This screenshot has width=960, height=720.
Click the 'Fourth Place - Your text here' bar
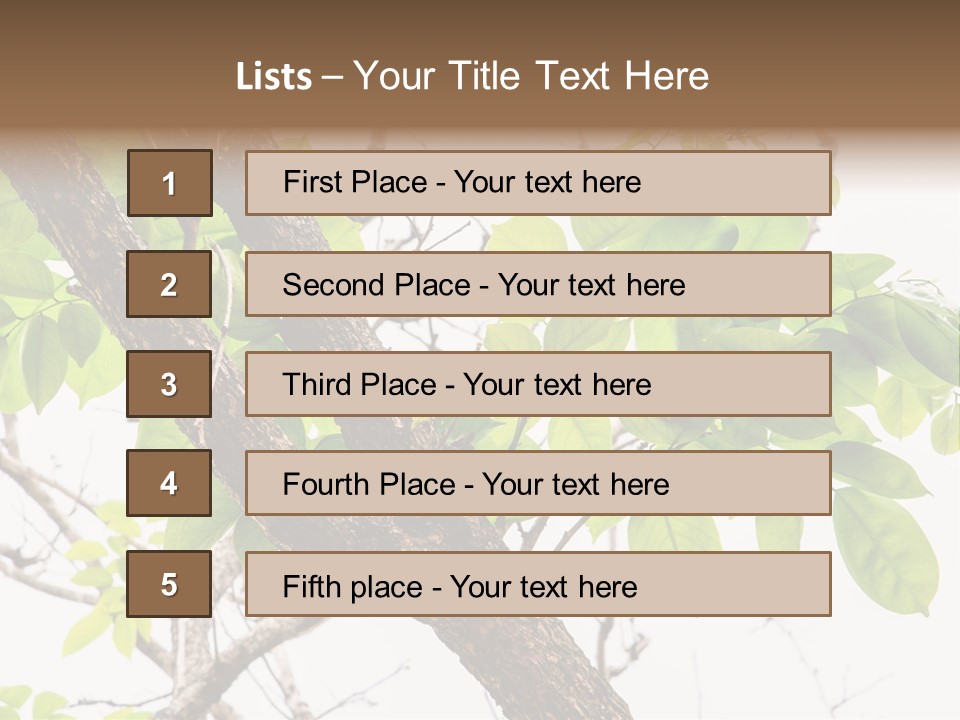pyautogui.click(x=538, y=484)
